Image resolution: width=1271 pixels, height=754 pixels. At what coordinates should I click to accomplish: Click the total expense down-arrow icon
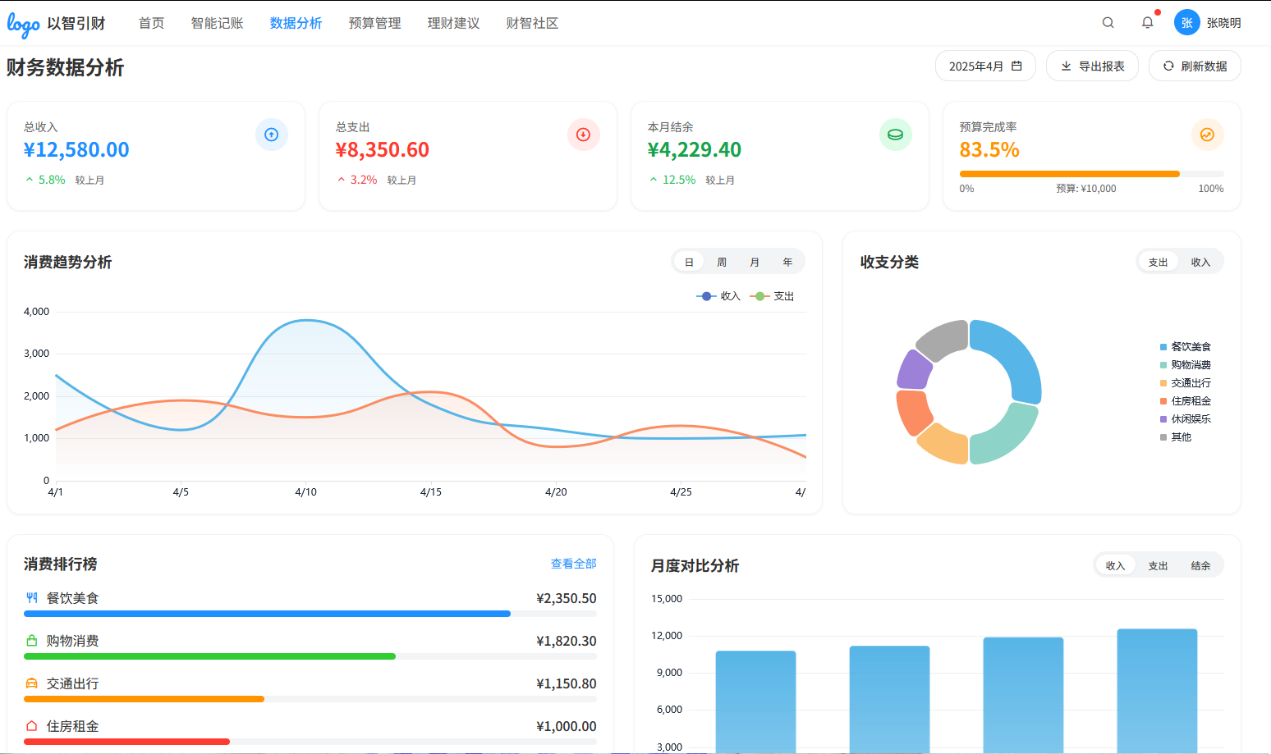pos(583,134)
